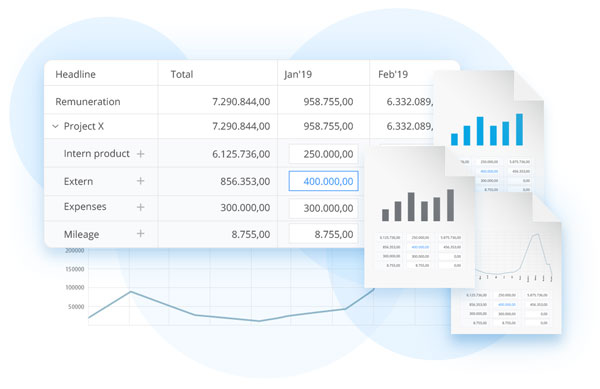Click Remuneration Feb'19 value 6.332.089
Viewport: 600px width, 389px height.
tap(409, 102)
